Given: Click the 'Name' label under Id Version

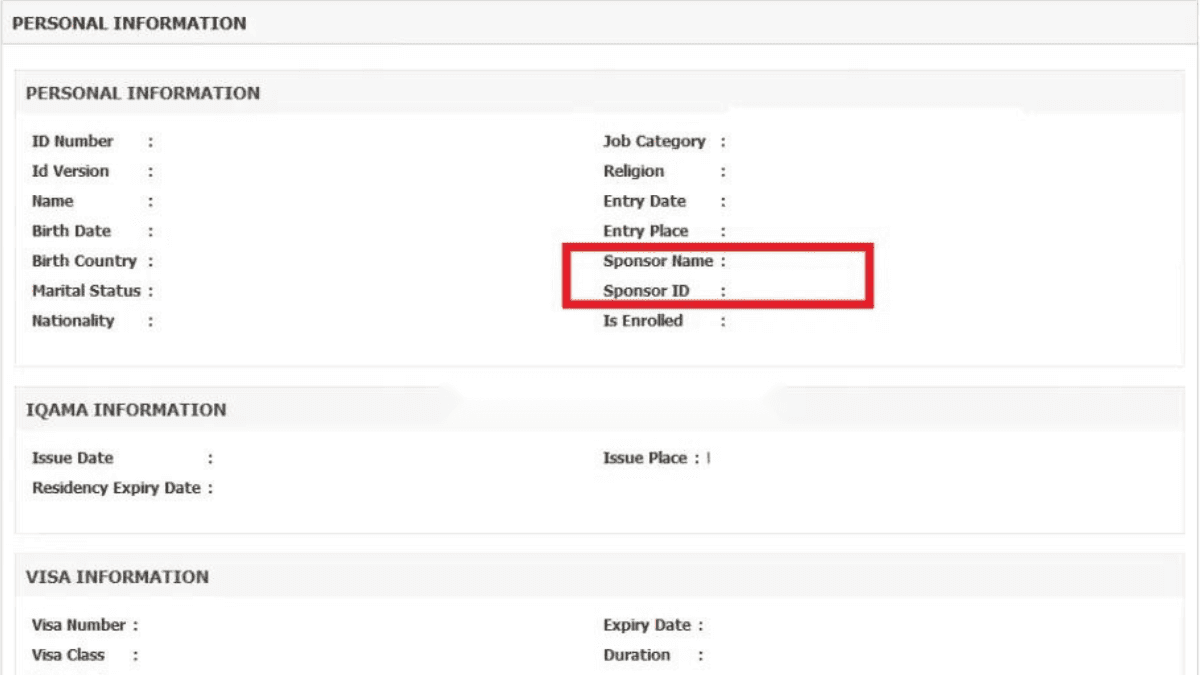Looking at the screenshot, I should click(53, 201).
